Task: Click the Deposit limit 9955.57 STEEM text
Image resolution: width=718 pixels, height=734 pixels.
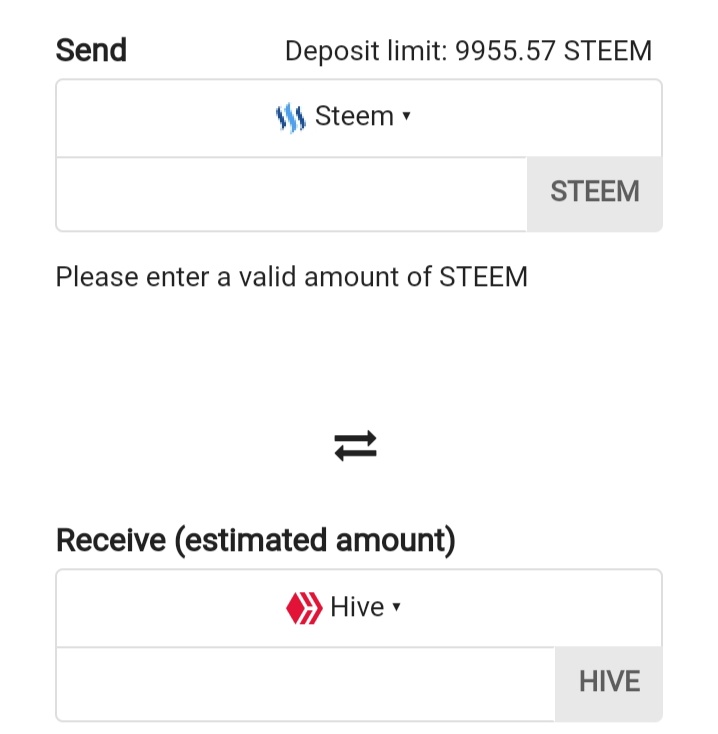Action: [x=469, y=51]
